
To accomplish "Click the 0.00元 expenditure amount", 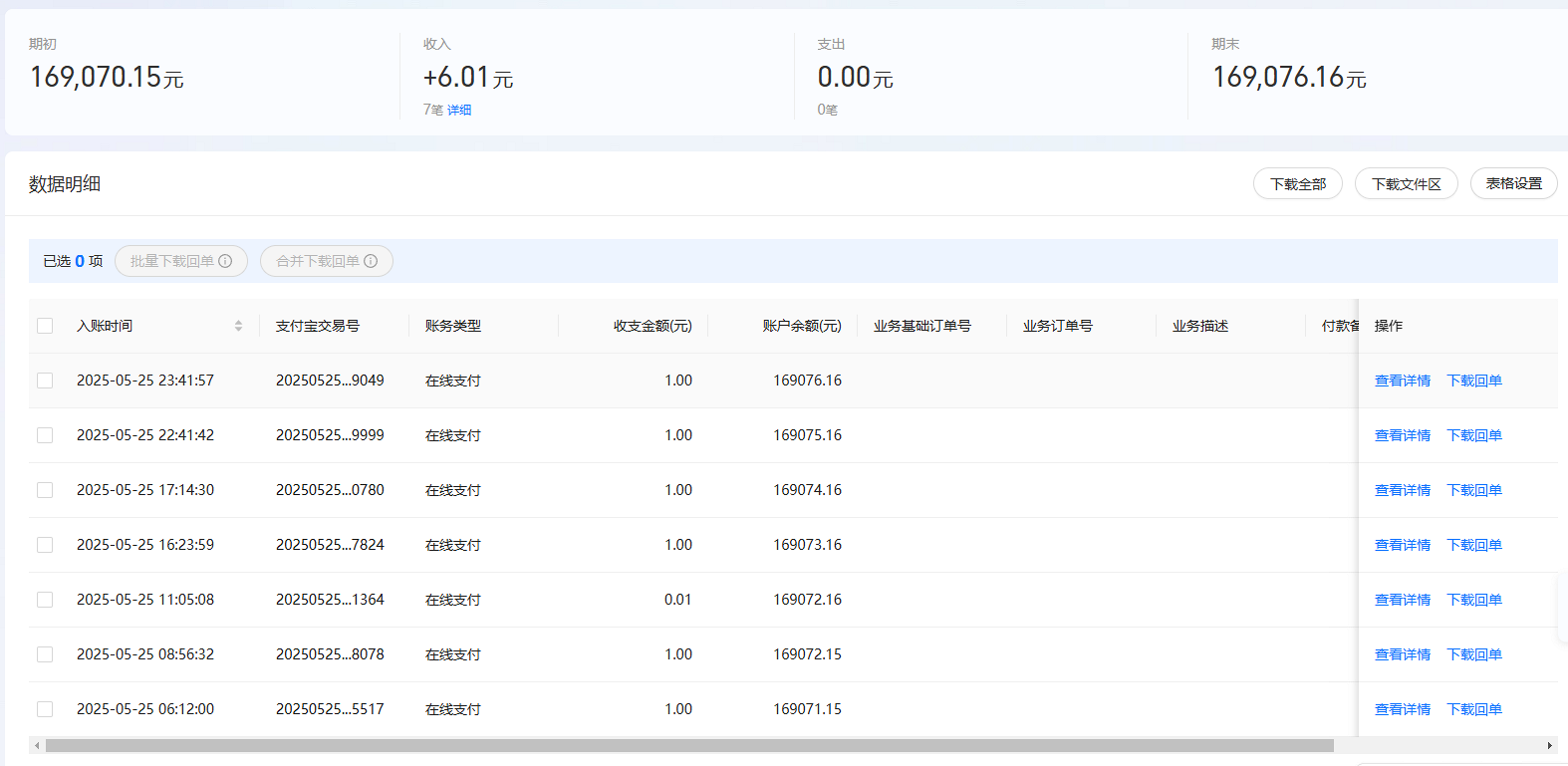I will tap(855, 77).
